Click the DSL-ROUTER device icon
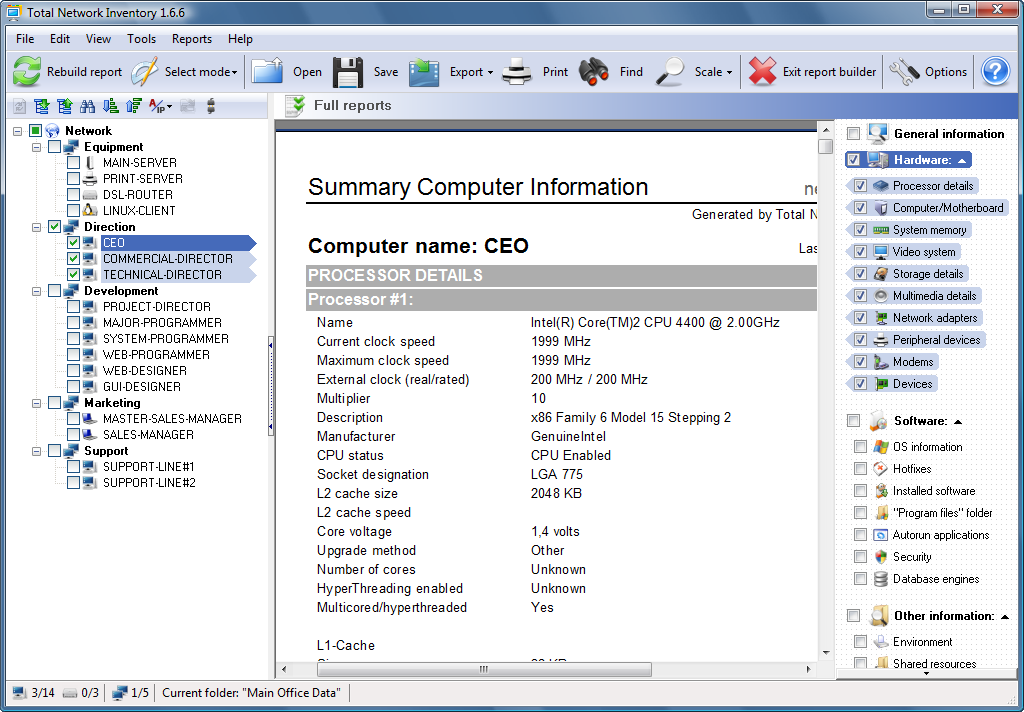 89,195
